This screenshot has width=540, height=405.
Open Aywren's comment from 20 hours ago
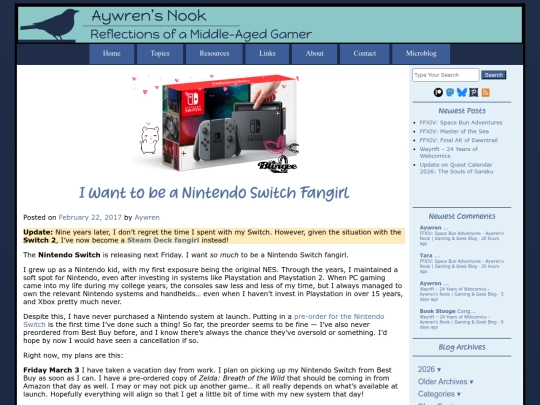tap(461, 235)
